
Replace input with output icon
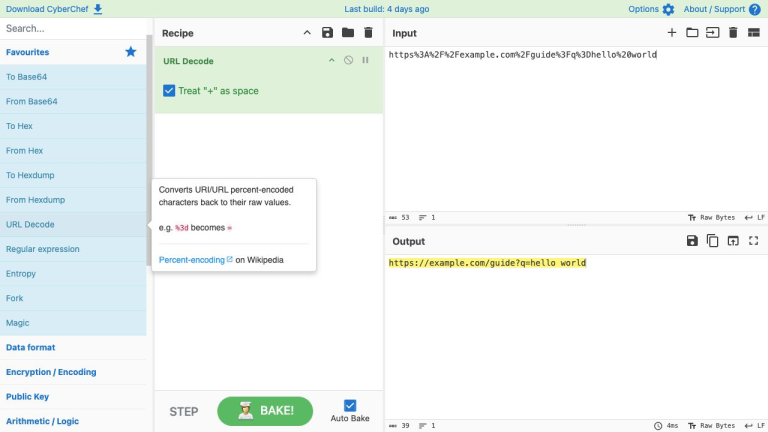pyautogui.click(x=733, y=240)
